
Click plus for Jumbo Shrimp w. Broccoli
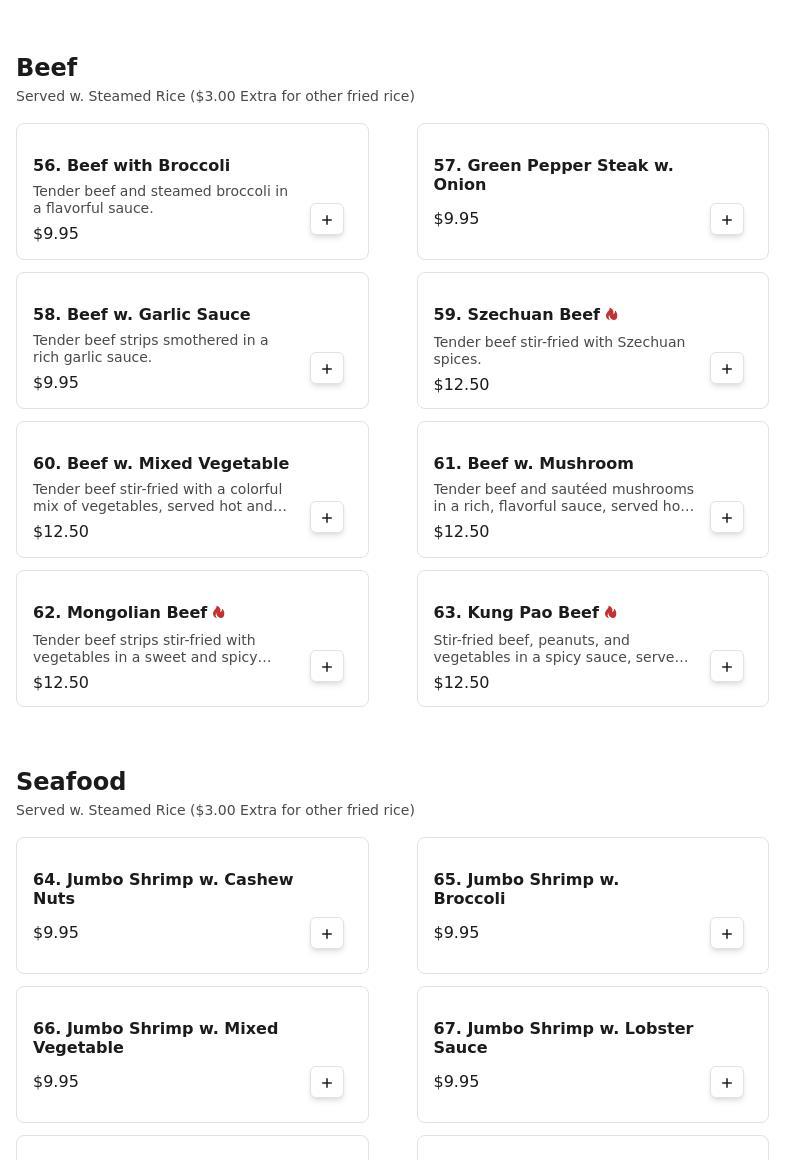point(727,934)
